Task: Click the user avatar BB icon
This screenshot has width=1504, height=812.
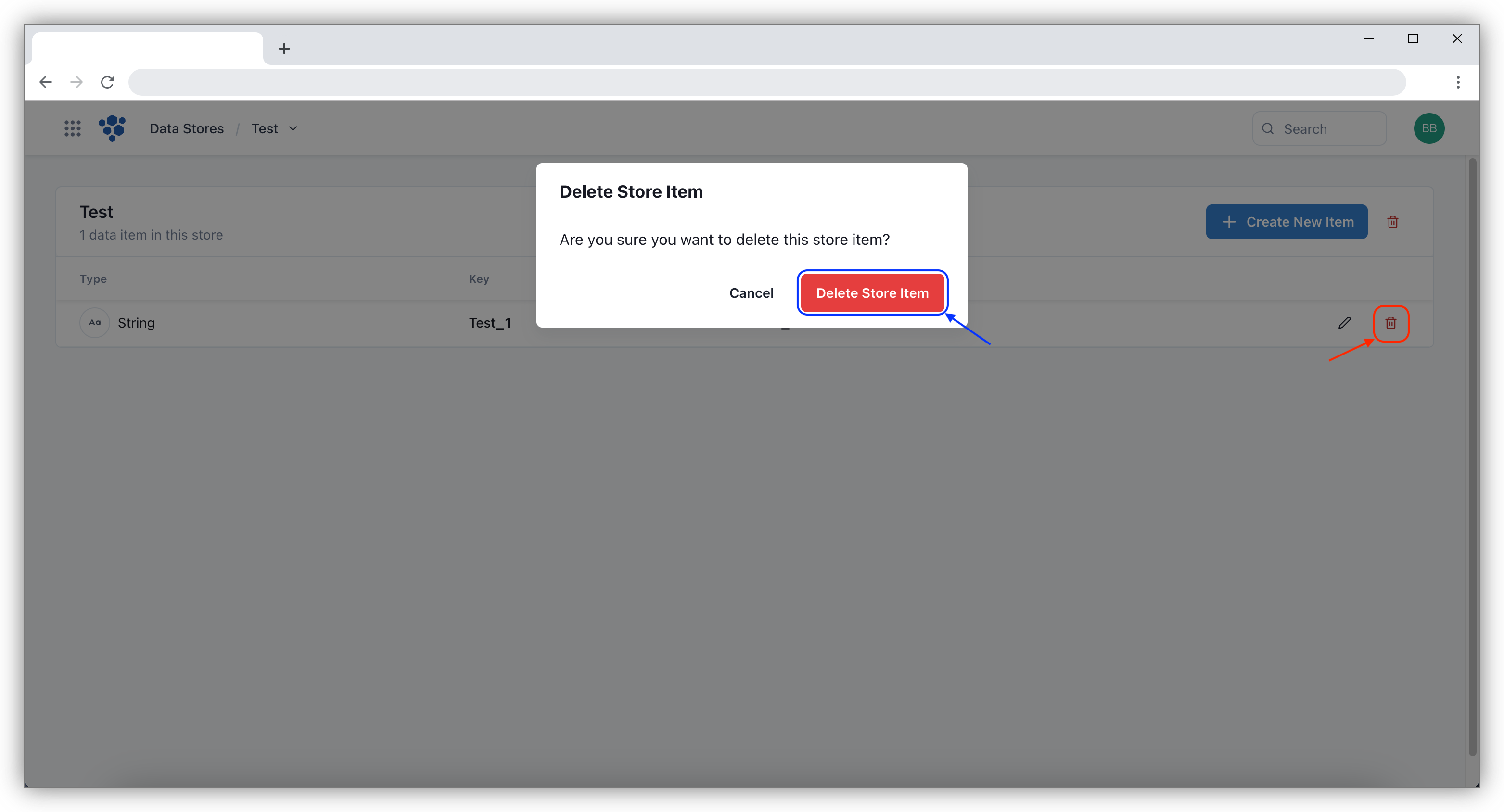Action: tap(1430, 128)
